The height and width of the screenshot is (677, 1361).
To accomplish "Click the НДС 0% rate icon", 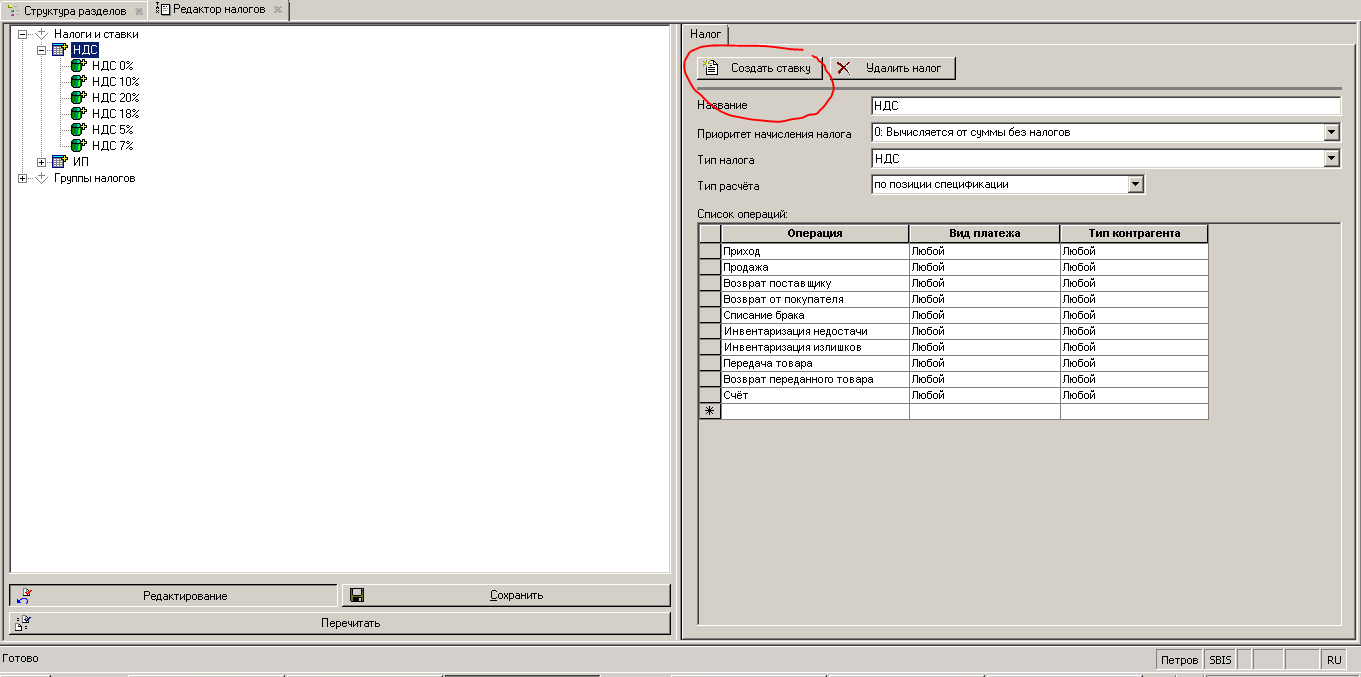I will tap(79, 66).
